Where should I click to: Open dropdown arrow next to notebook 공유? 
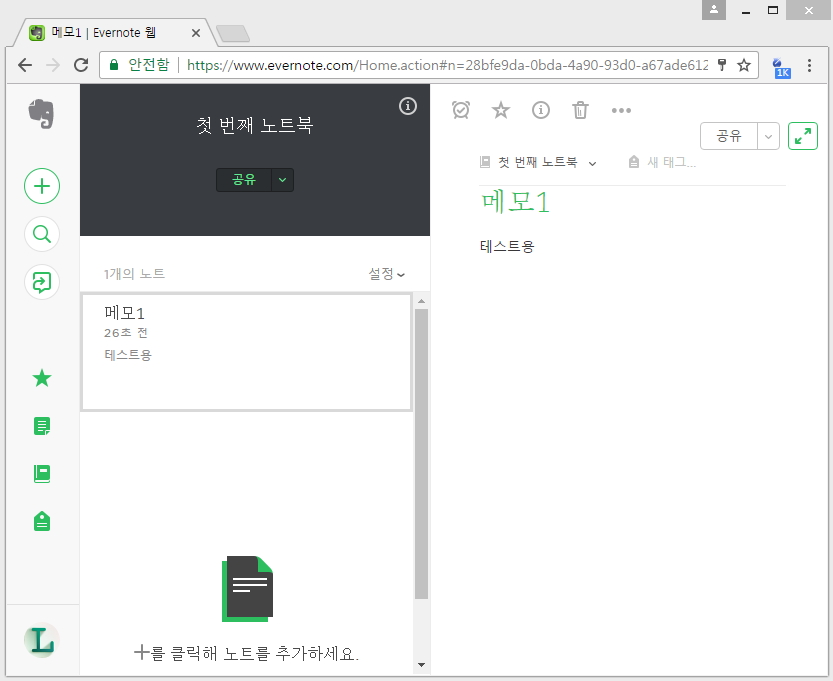[x=283, y=180]
